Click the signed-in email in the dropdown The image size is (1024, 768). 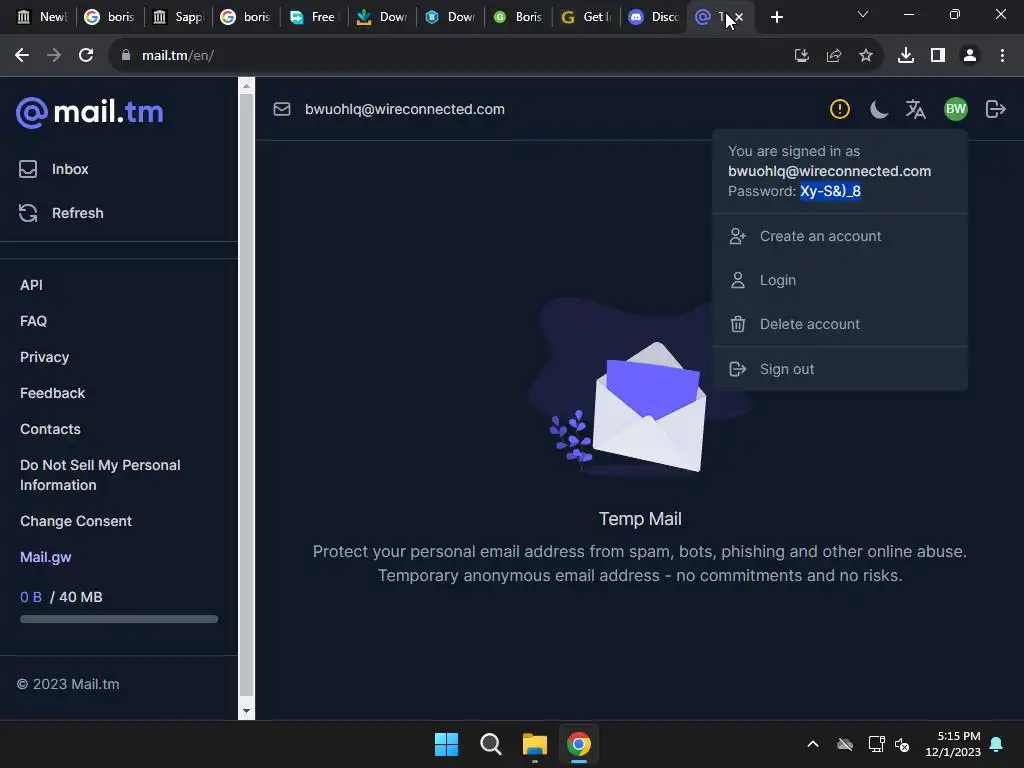[x=829, y=171]
